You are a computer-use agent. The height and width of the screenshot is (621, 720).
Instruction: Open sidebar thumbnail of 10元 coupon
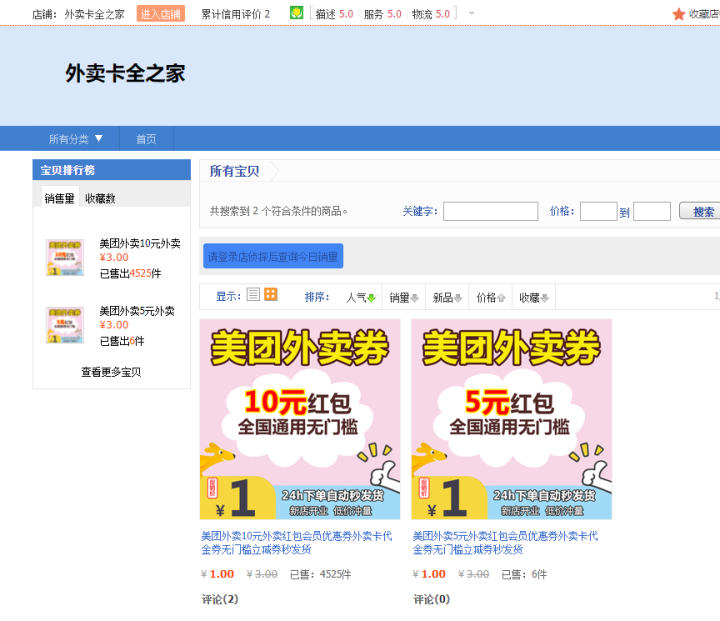click(x=65, y=258)
